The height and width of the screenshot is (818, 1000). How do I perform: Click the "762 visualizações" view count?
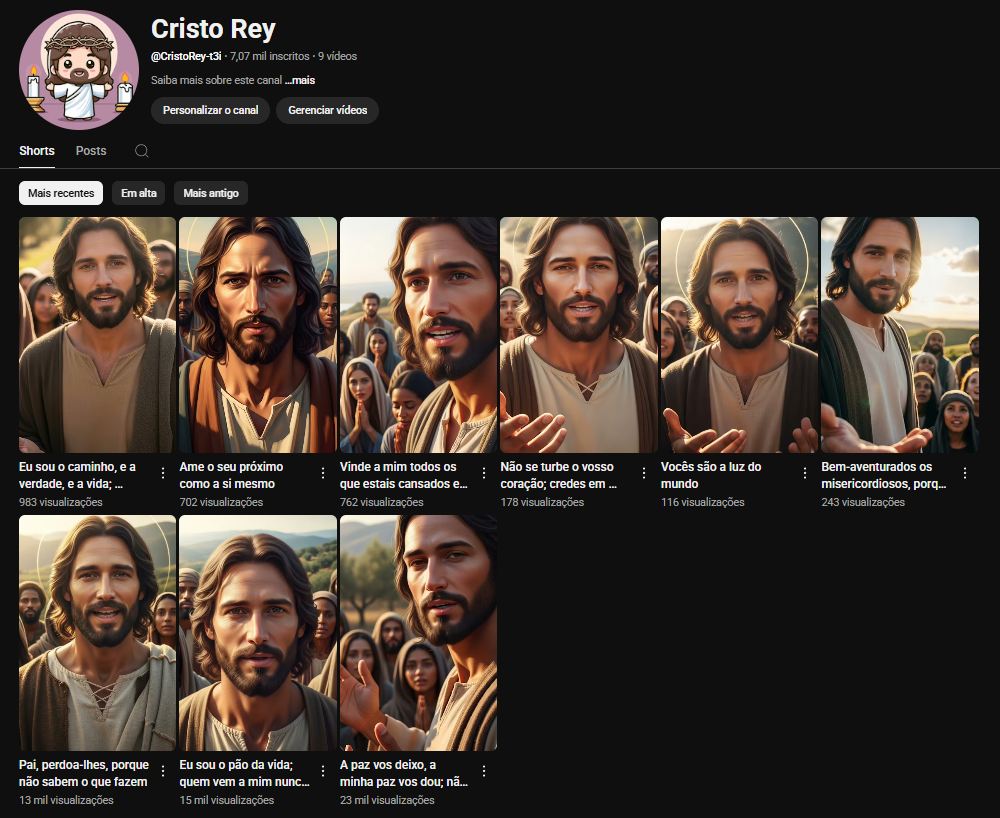coord(381,502)
